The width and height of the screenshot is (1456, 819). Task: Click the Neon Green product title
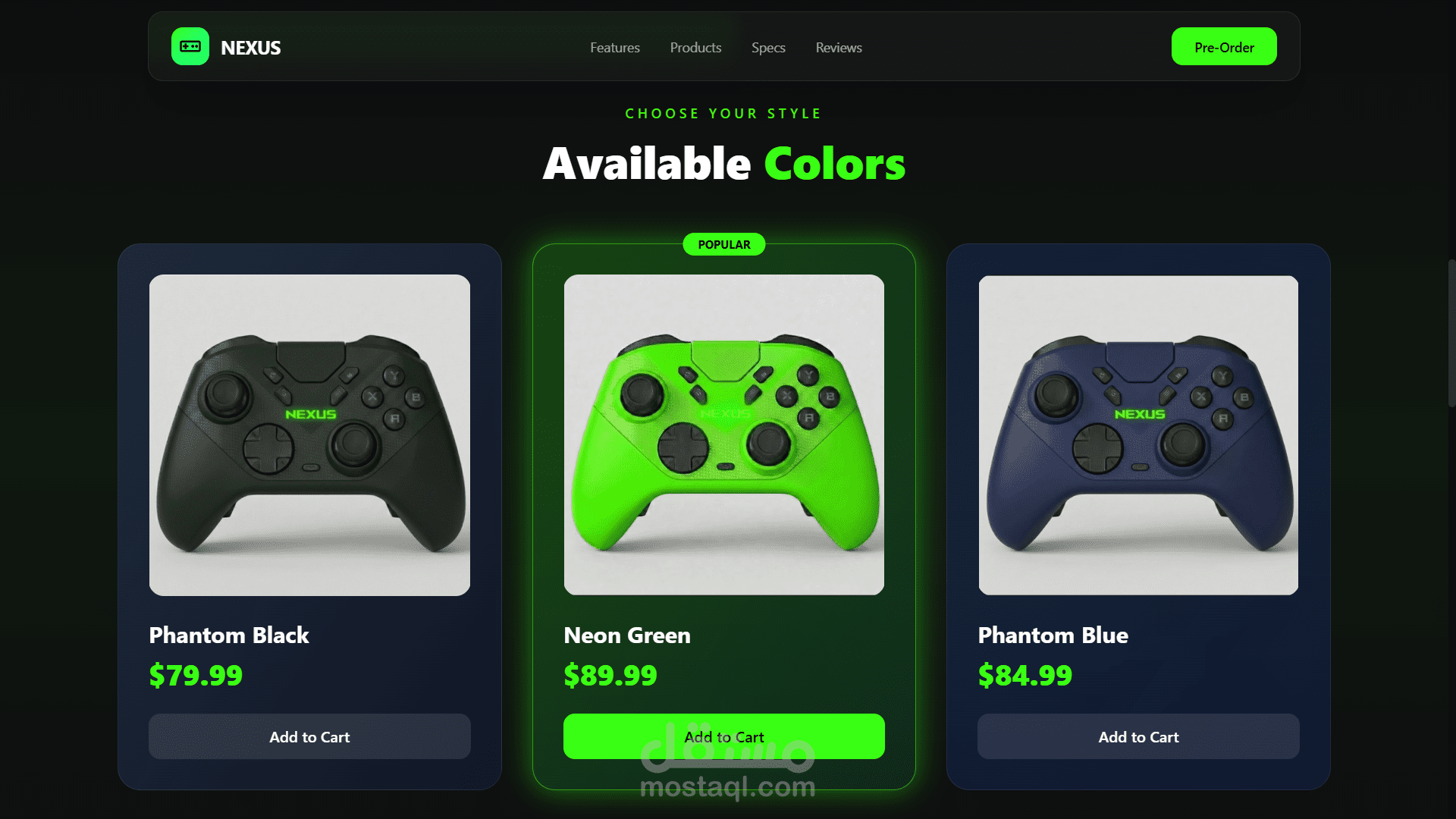point(627,635)
